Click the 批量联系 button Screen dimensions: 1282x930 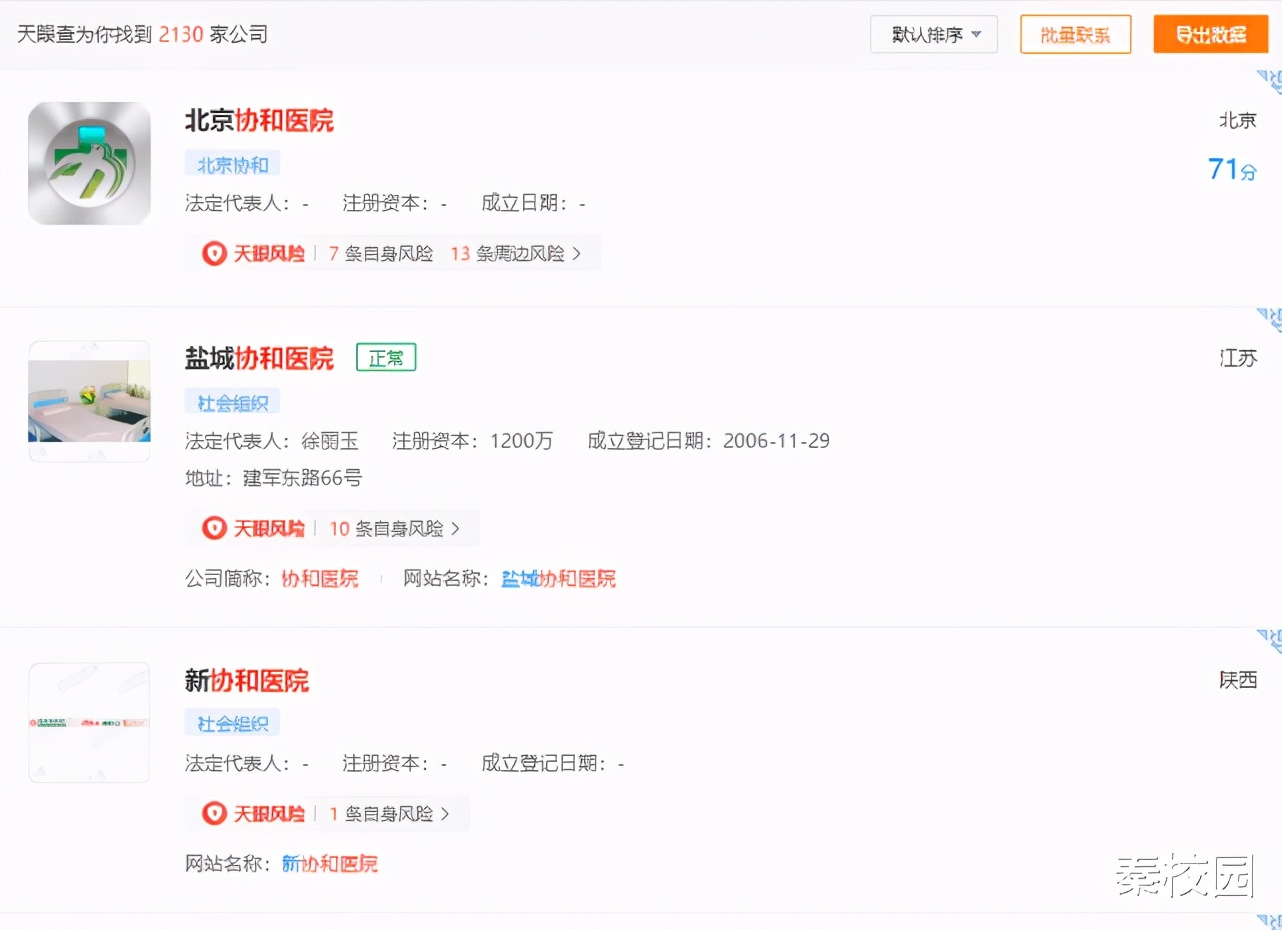tap(1075, 33)
